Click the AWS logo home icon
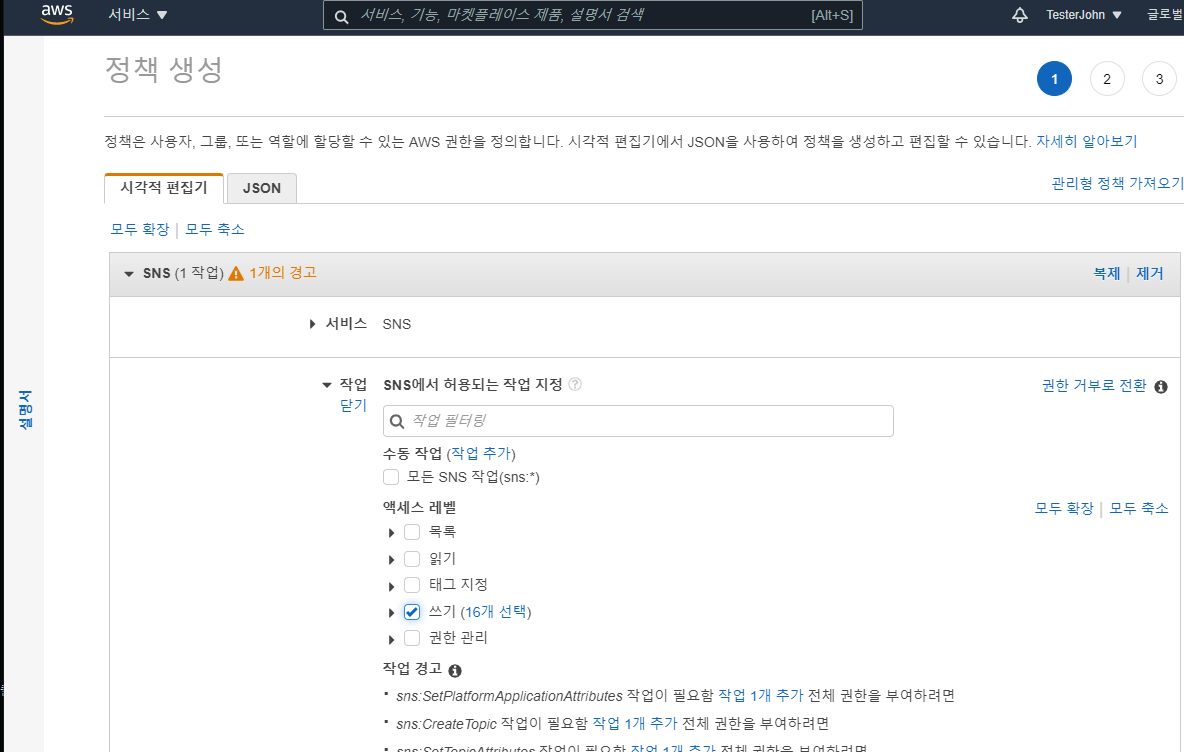This screenshot has width=1184, height=752. 57,14
